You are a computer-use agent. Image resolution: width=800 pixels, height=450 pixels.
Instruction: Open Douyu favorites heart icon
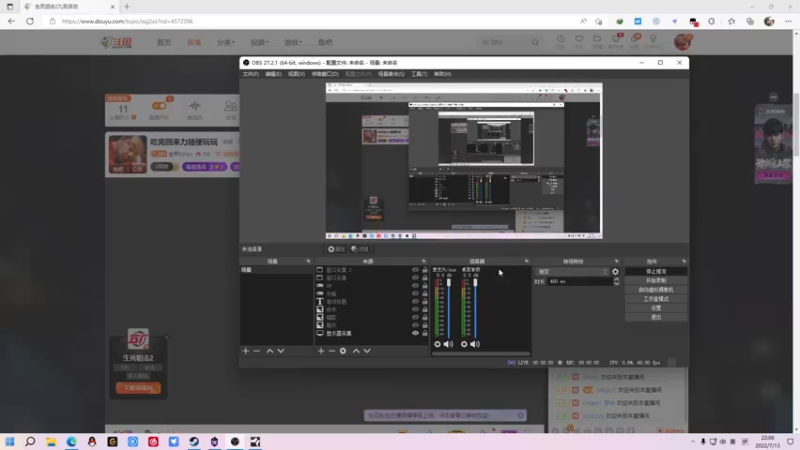click(579, 39)
